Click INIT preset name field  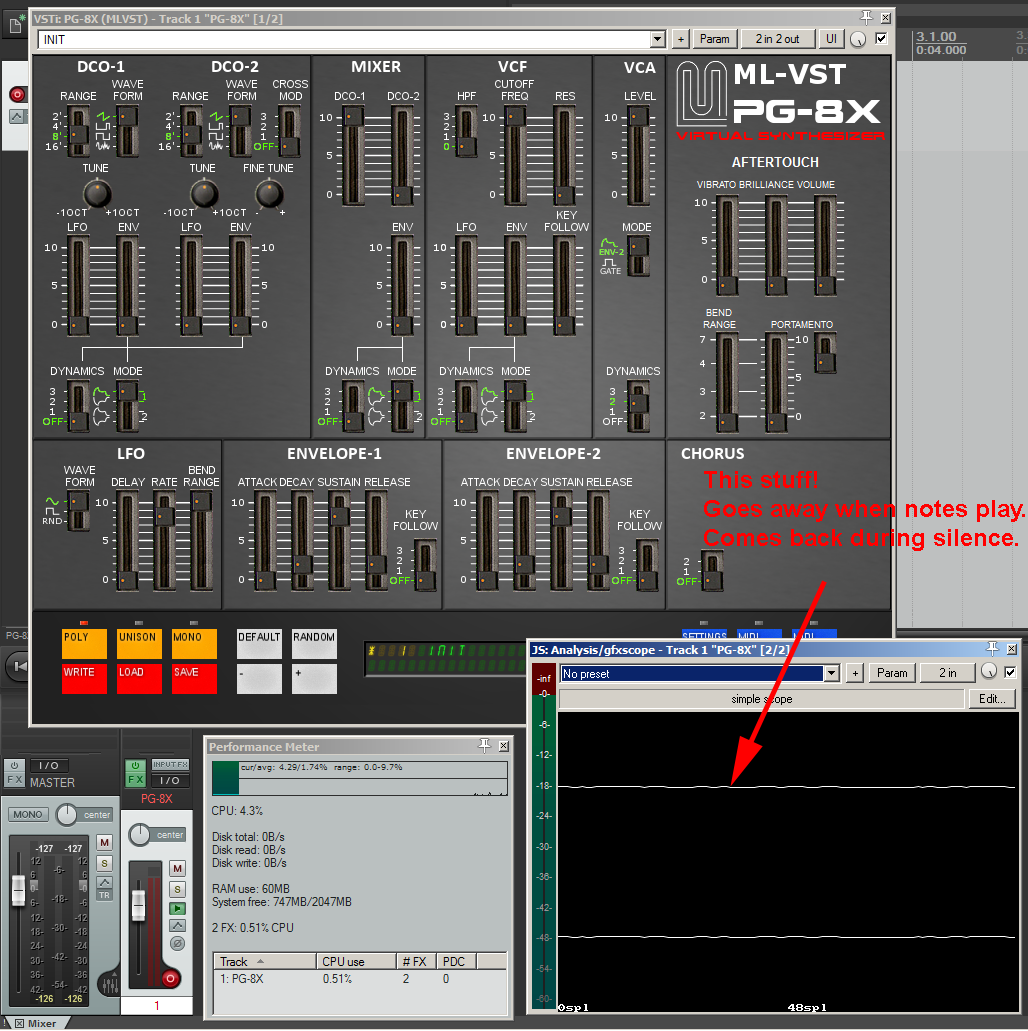tap(345, 39)
